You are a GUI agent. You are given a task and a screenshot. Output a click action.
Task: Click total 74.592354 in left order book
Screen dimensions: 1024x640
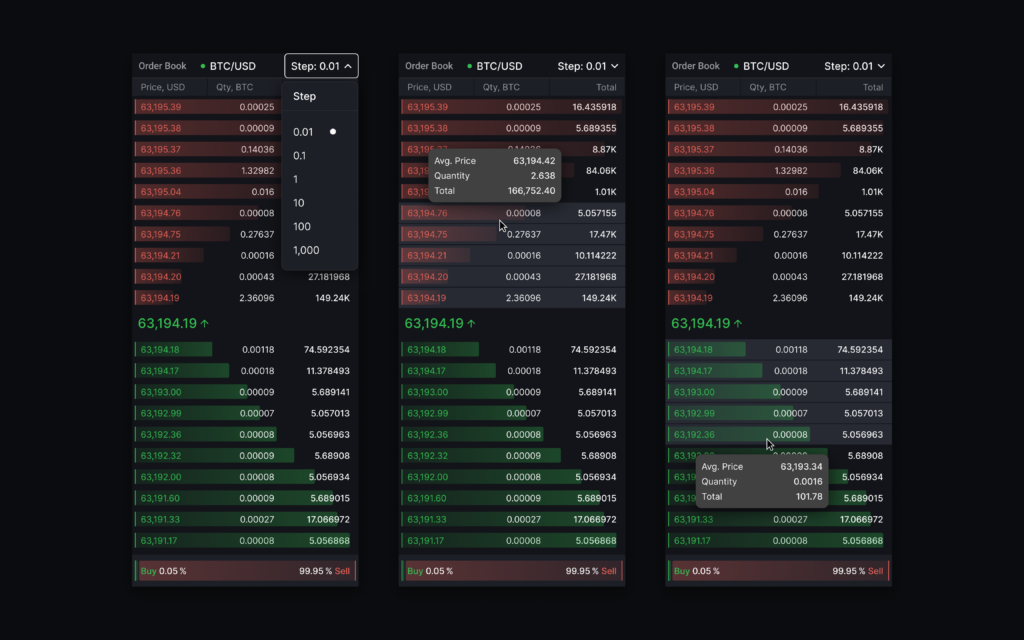327,349
